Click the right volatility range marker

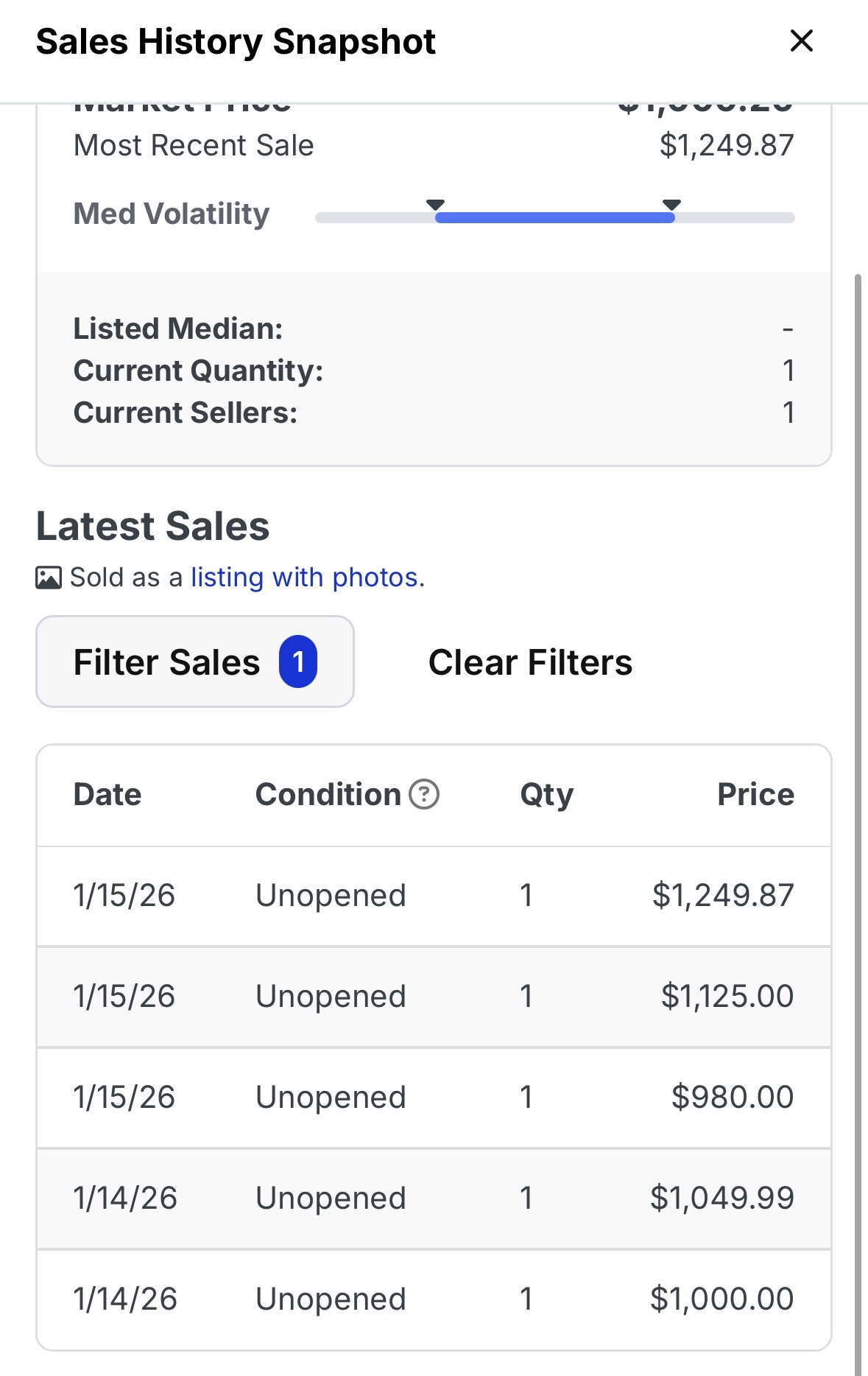(671, 205)
